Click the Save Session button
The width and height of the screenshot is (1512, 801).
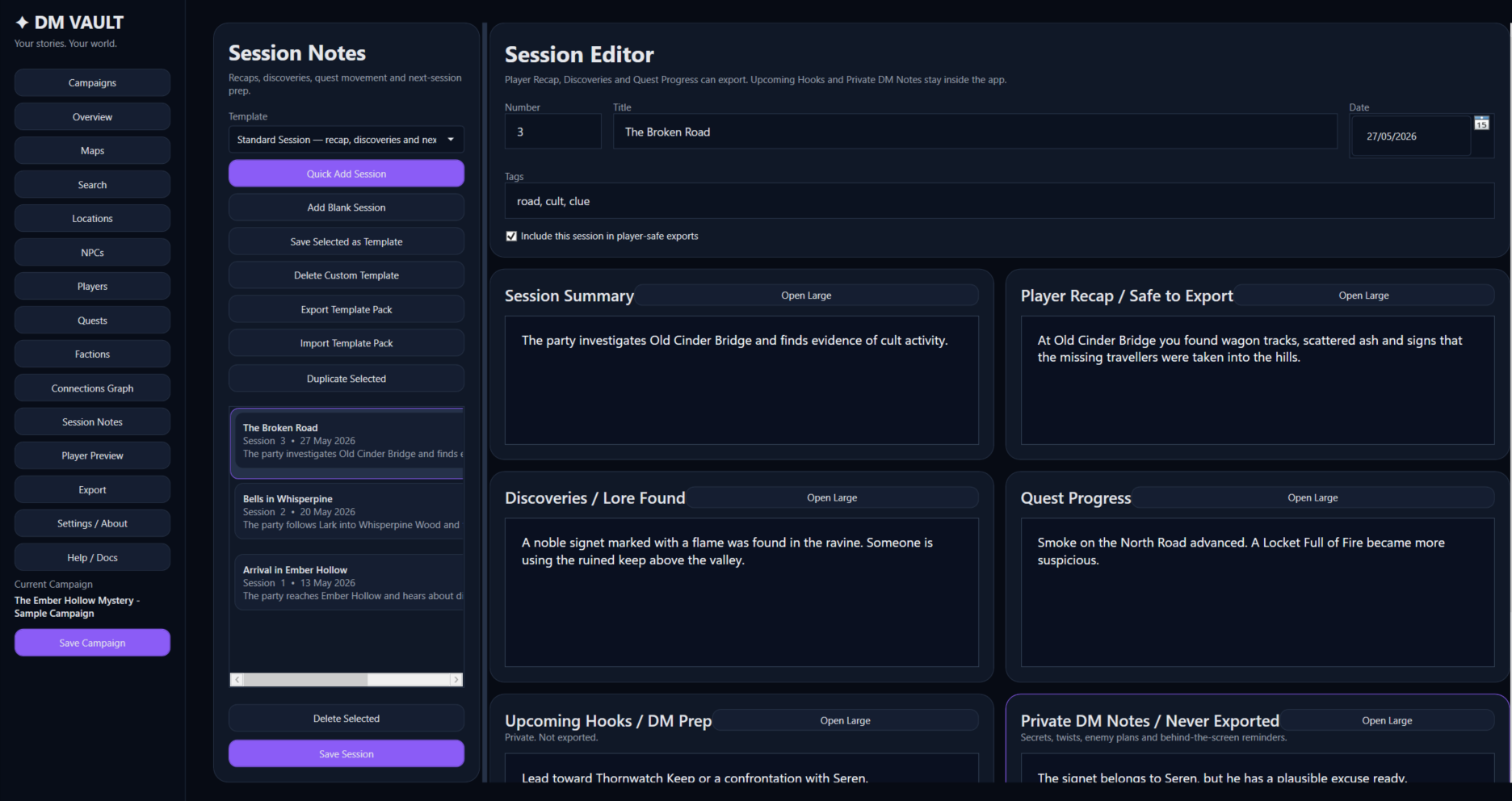pos(346,754)
